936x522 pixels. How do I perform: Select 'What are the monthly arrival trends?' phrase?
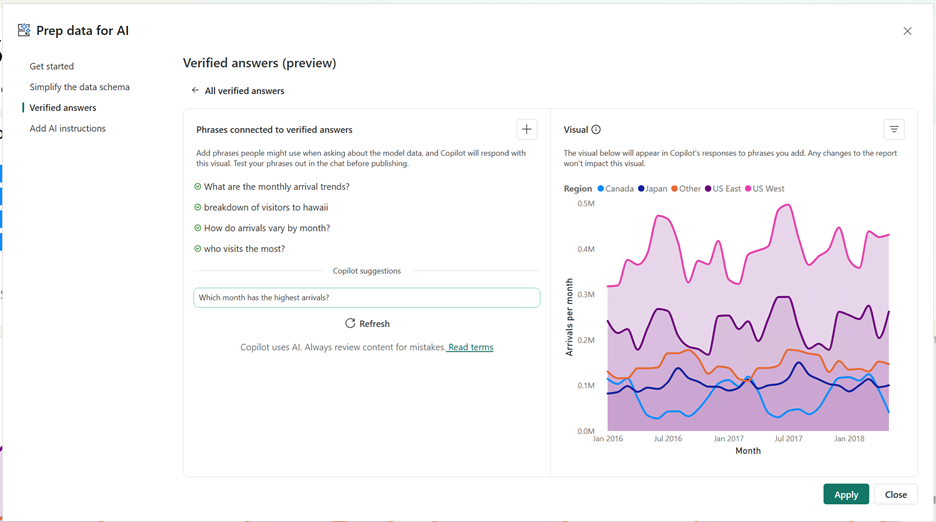(x=276, y=187)
